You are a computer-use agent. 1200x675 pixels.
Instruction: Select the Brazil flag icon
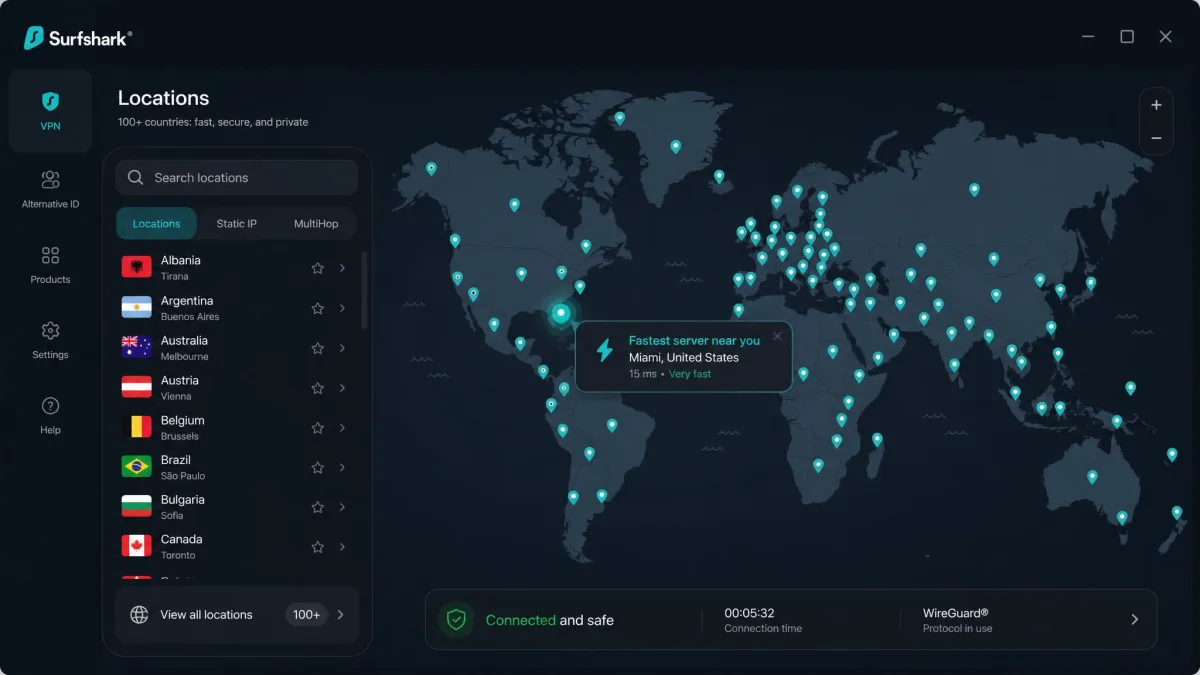[x=136, y=467]
